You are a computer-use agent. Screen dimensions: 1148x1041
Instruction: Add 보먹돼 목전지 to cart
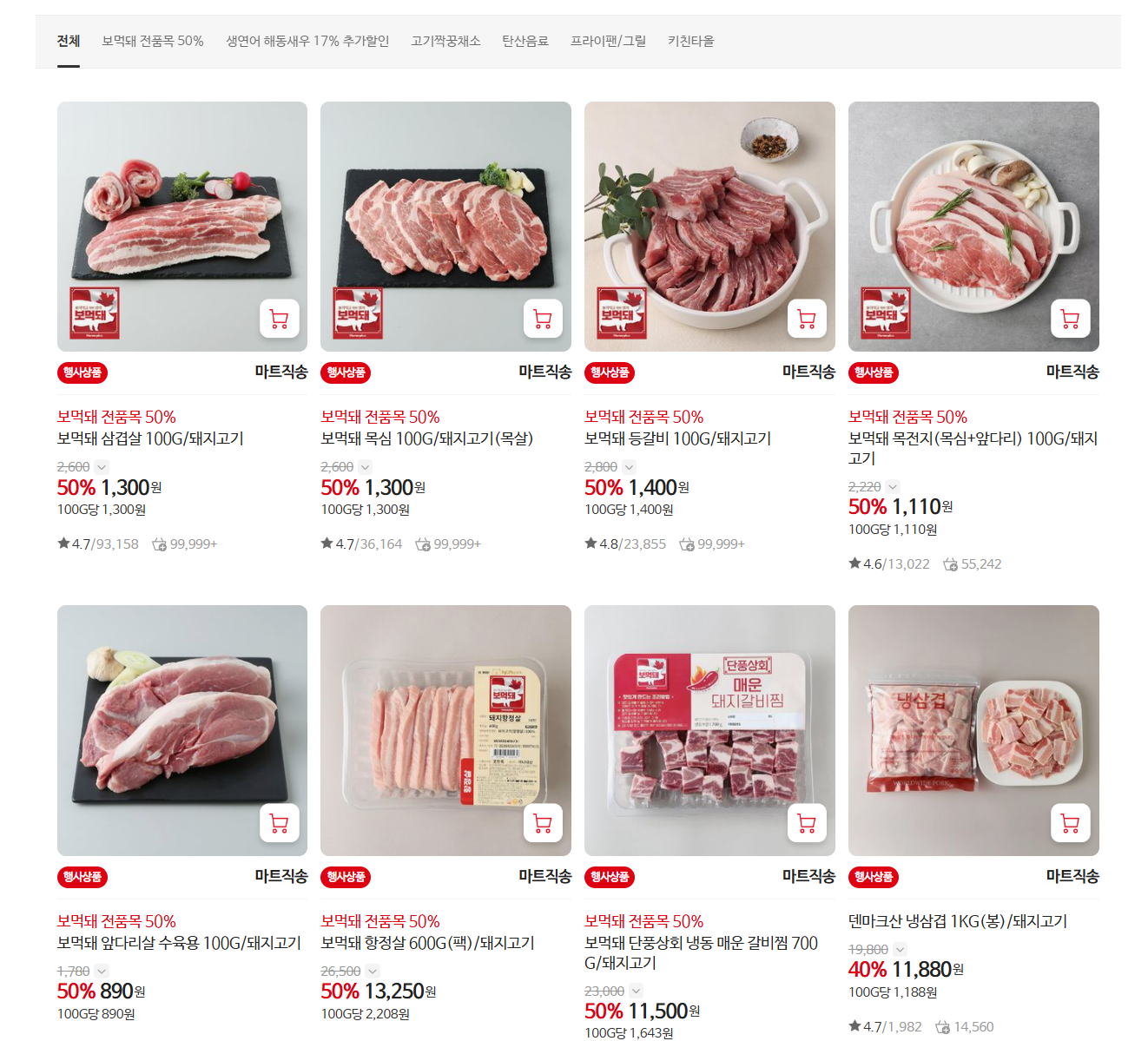(x=1071, y=319)
